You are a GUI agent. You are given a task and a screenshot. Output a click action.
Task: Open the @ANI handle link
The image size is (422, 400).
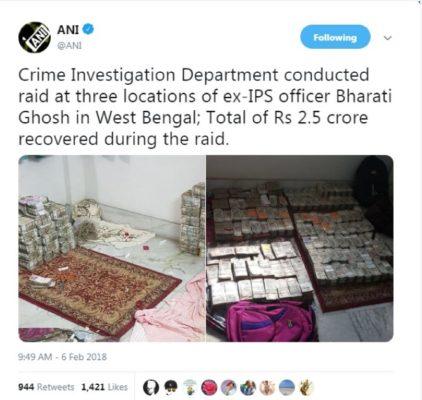69,46
